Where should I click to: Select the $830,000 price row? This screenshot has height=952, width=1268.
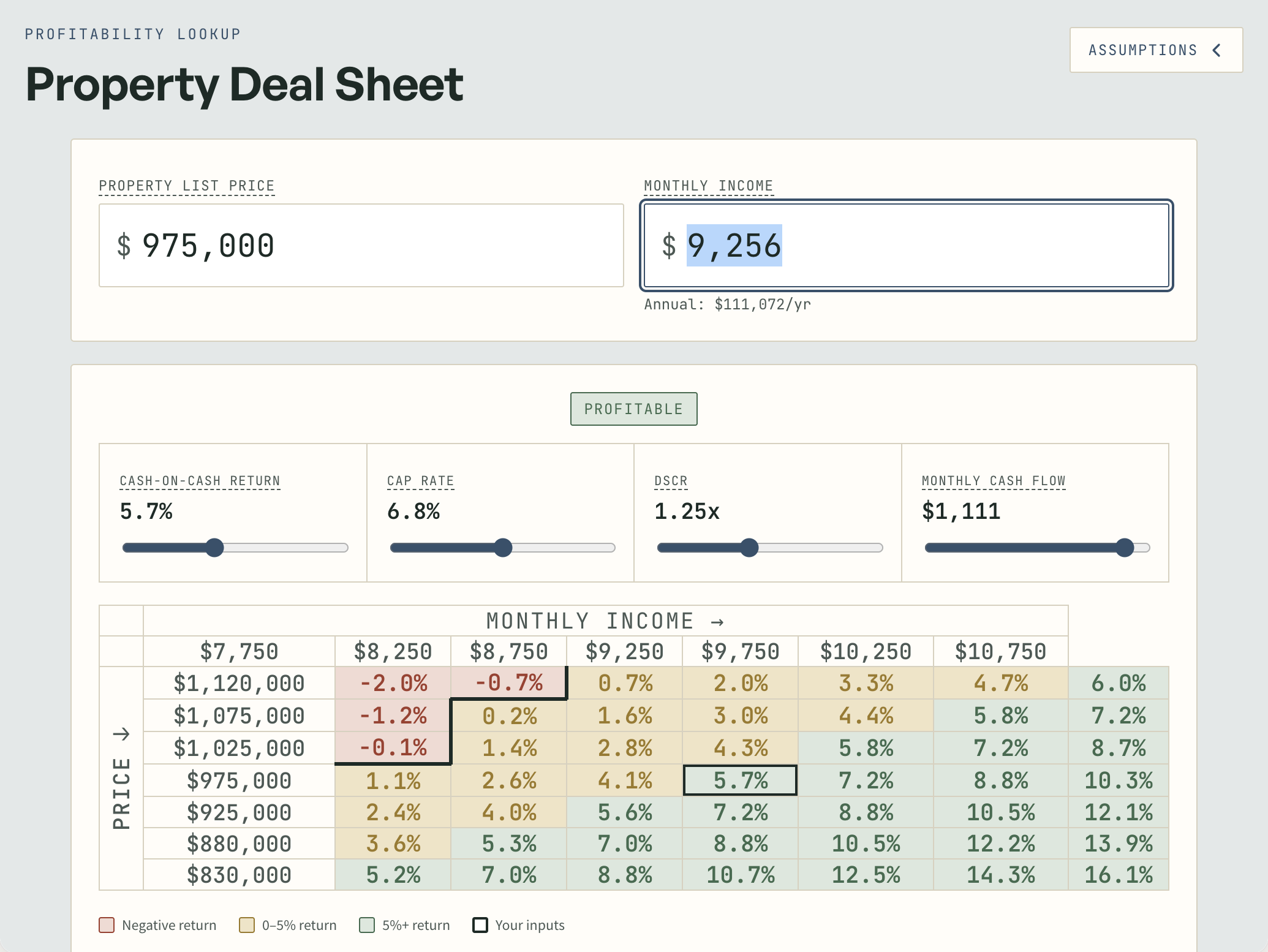point(239,875)
